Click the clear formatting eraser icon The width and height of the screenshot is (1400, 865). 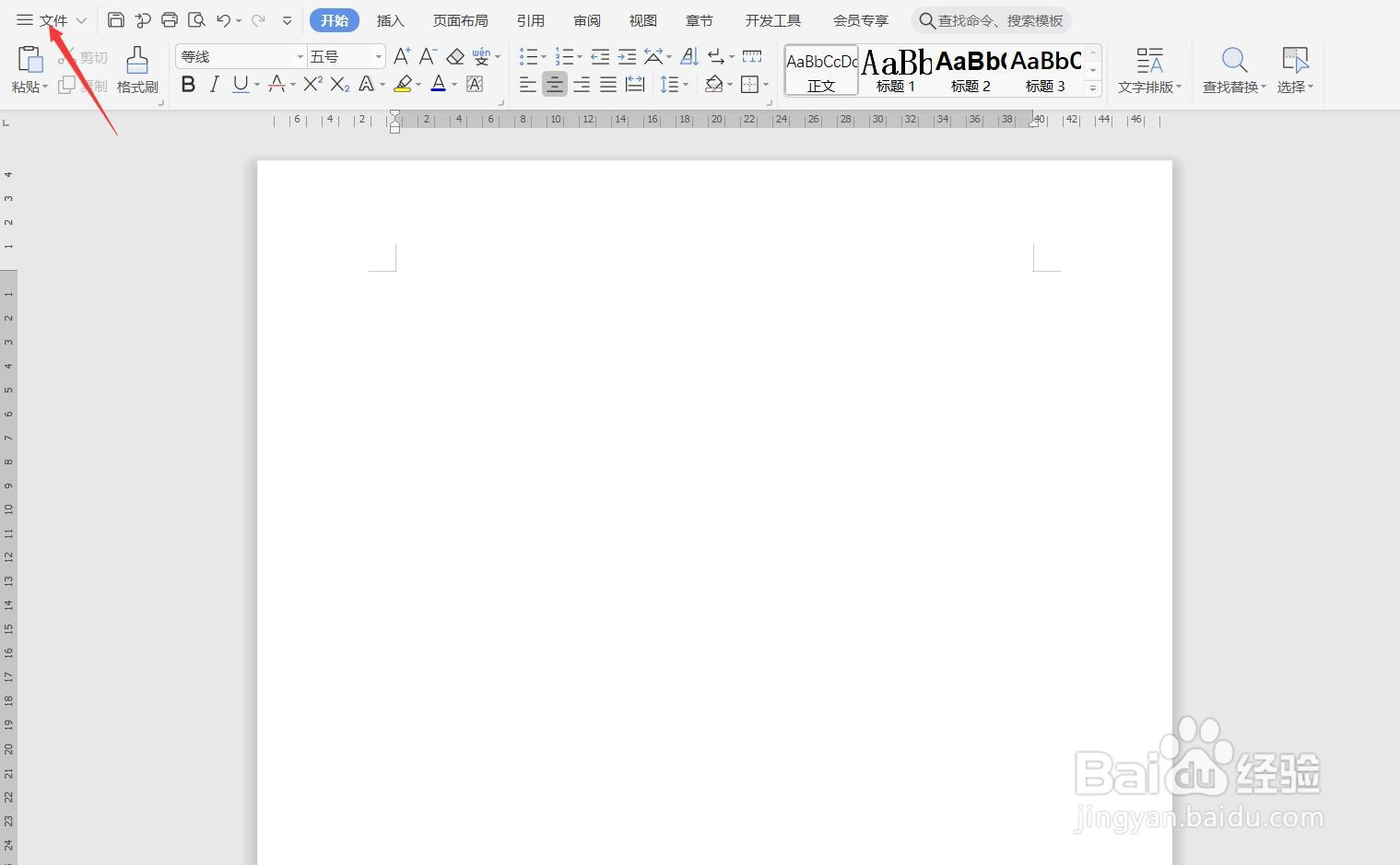tap(454, 56)
